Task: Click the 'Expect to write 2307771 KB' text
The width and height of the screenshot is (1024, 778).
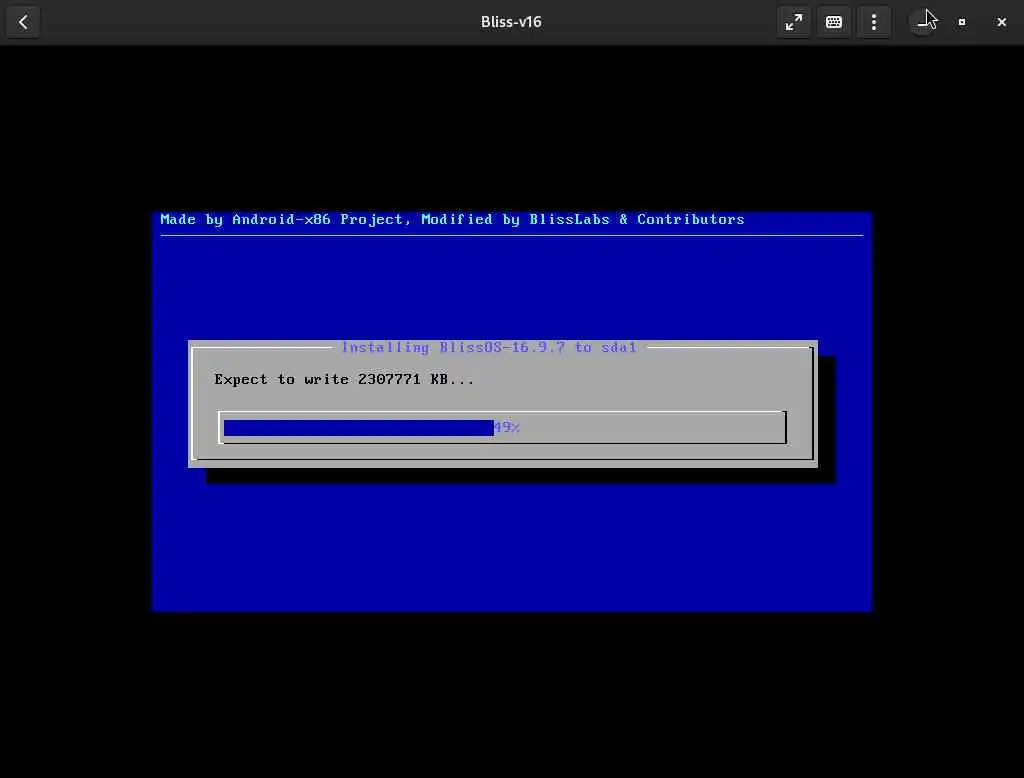Action: tap(344, 380)
